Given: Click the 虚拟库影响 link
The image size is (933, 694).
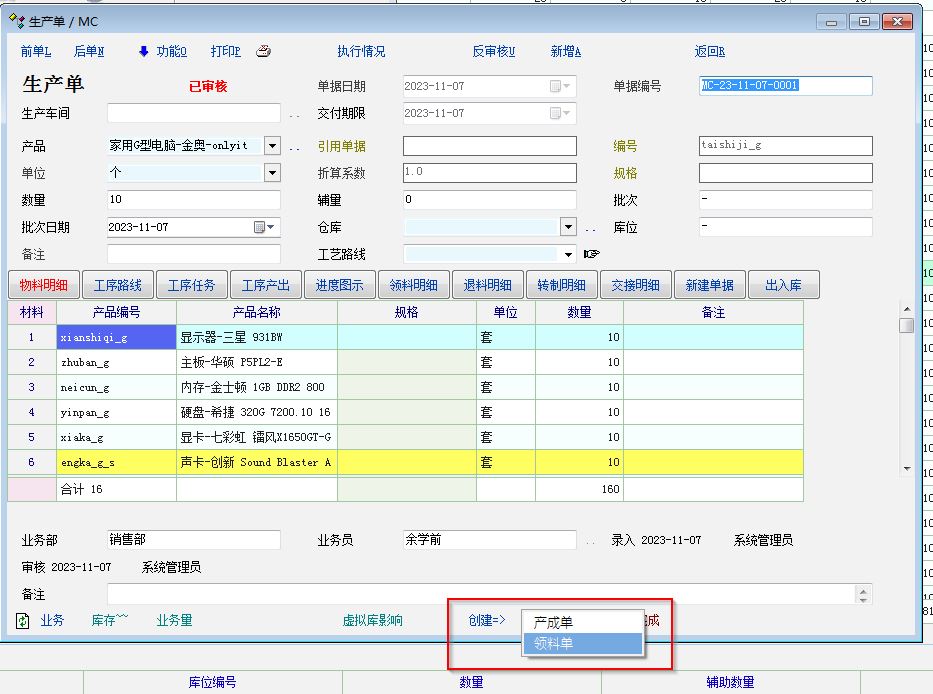Looking at the screenshot, I should point(372,621).
